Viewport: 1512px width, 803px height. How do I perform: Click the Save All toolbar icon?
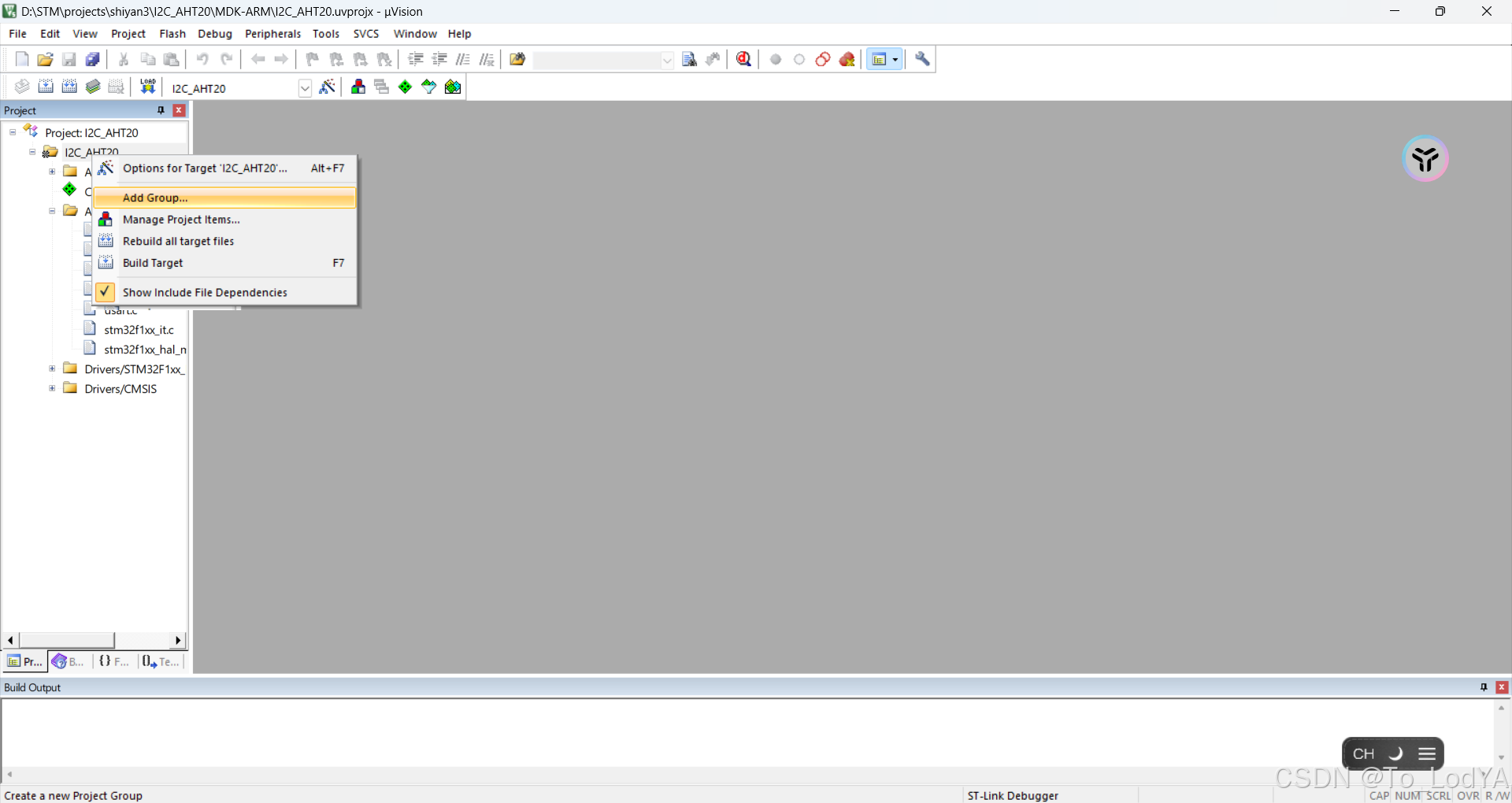[93, 59]
